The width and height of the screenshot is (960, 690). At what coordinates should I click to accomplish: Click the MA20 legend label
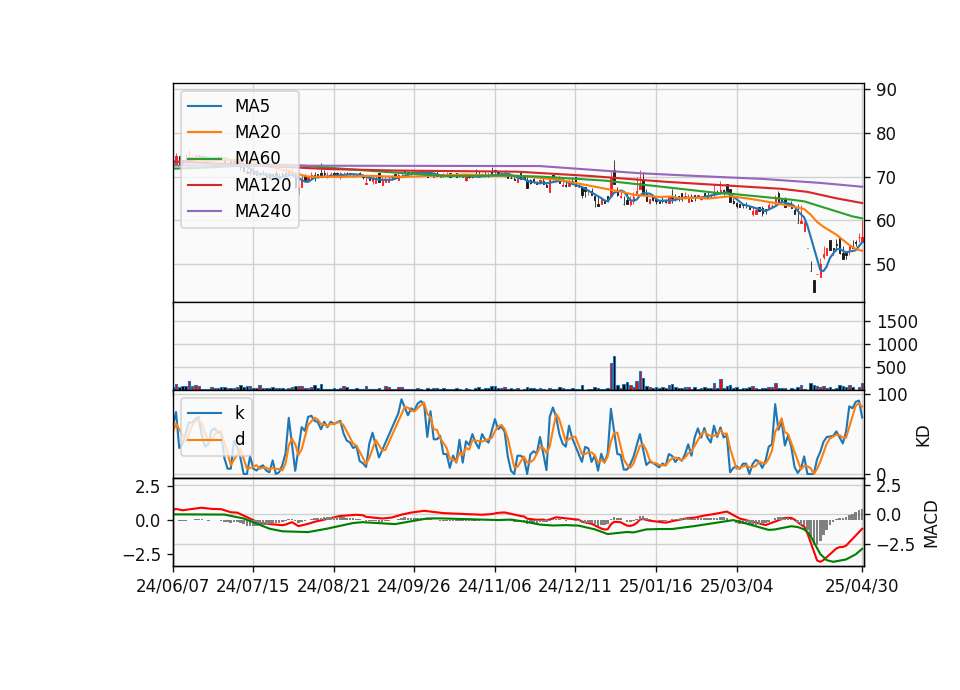[x=257, y=132]
